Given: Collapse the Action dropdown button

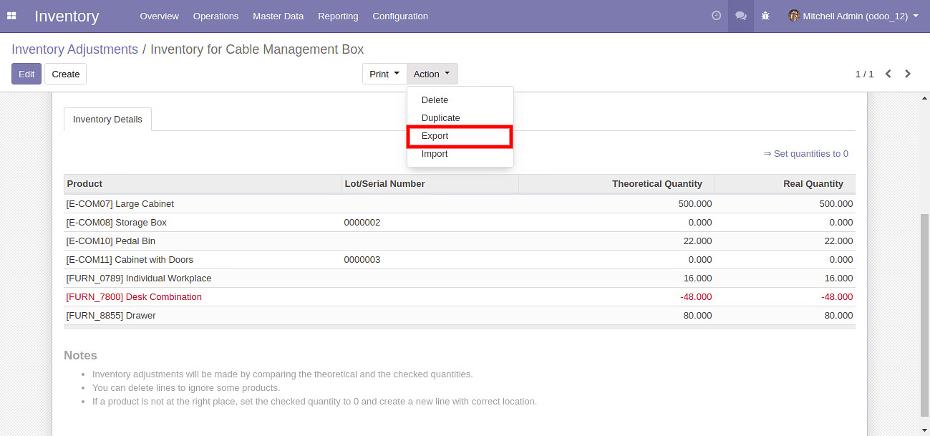Looking at the screenshot, I should coord(432,74).
